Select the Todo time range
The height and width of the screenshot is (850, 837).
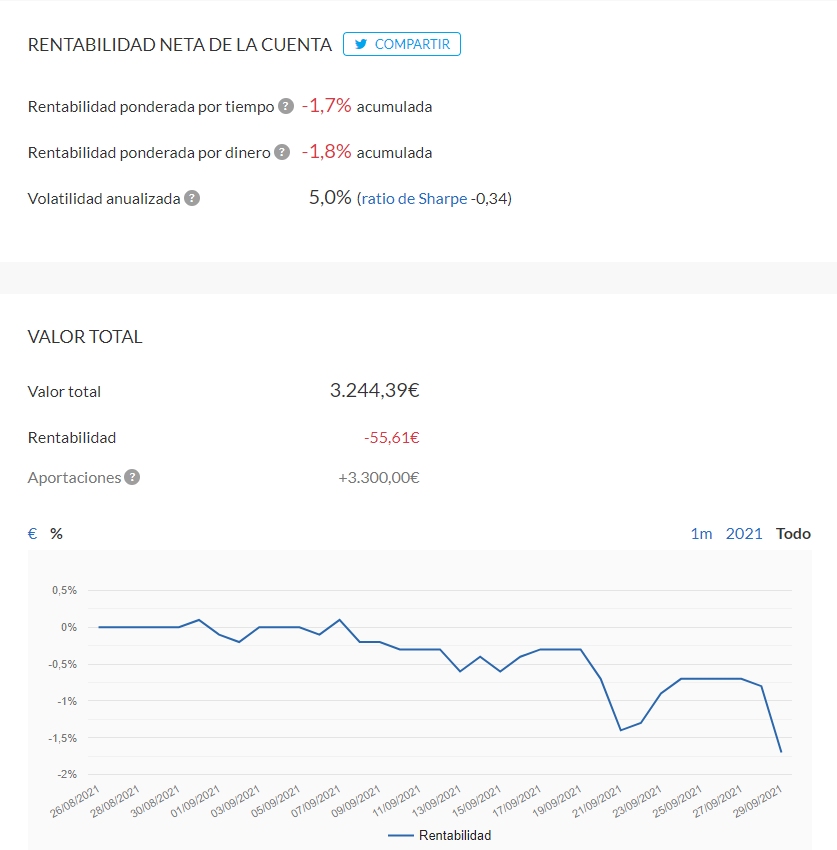(793, 534)
